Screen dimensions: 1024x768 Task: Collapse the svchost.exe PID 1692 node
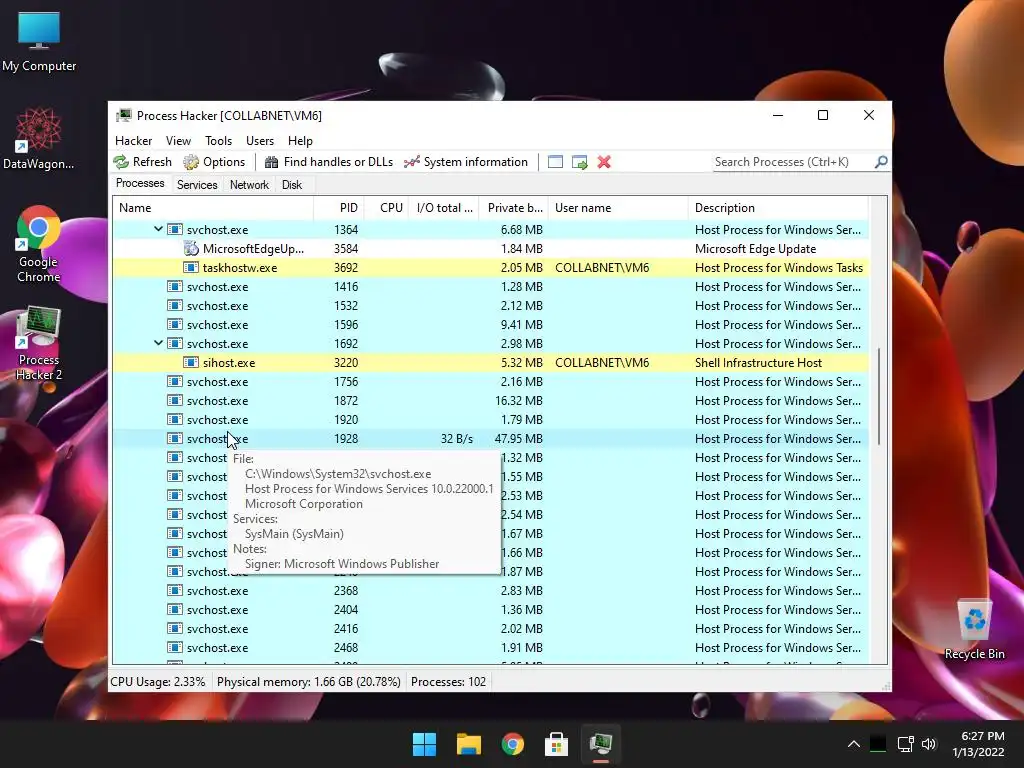click(158, 343)
